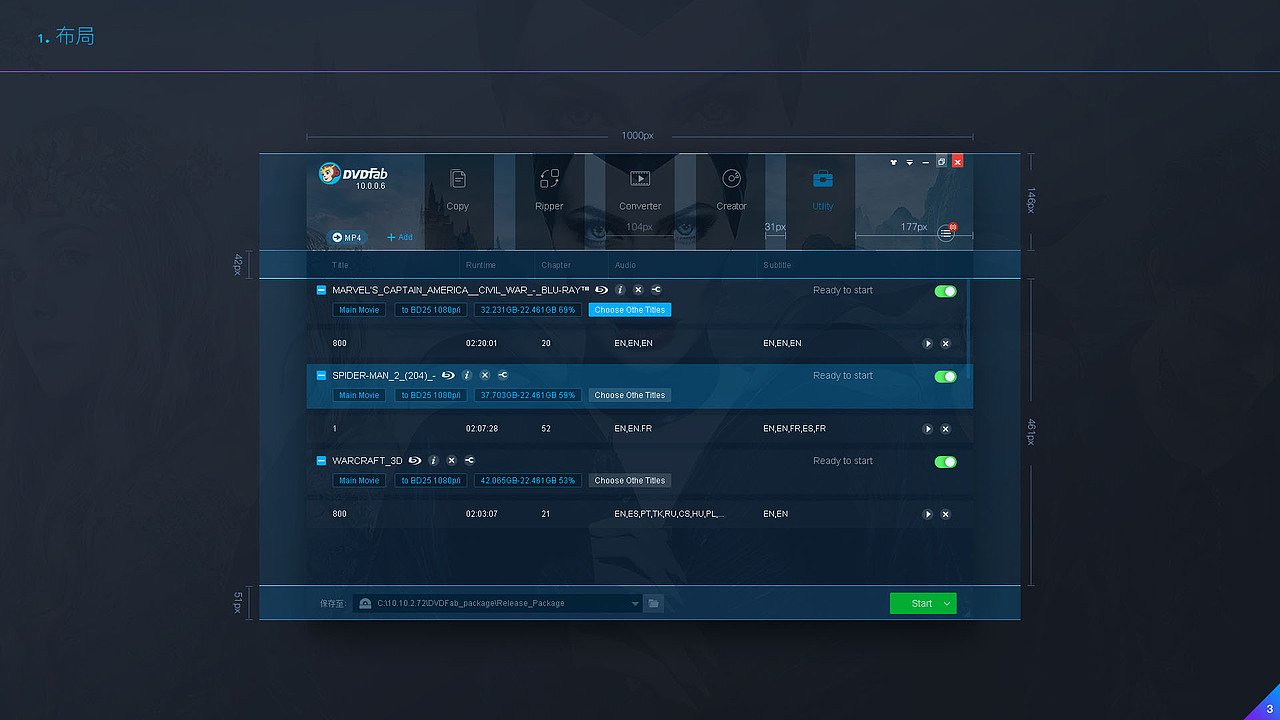
Task: Show info for Captain America Civil War
Action: point(620,290)
